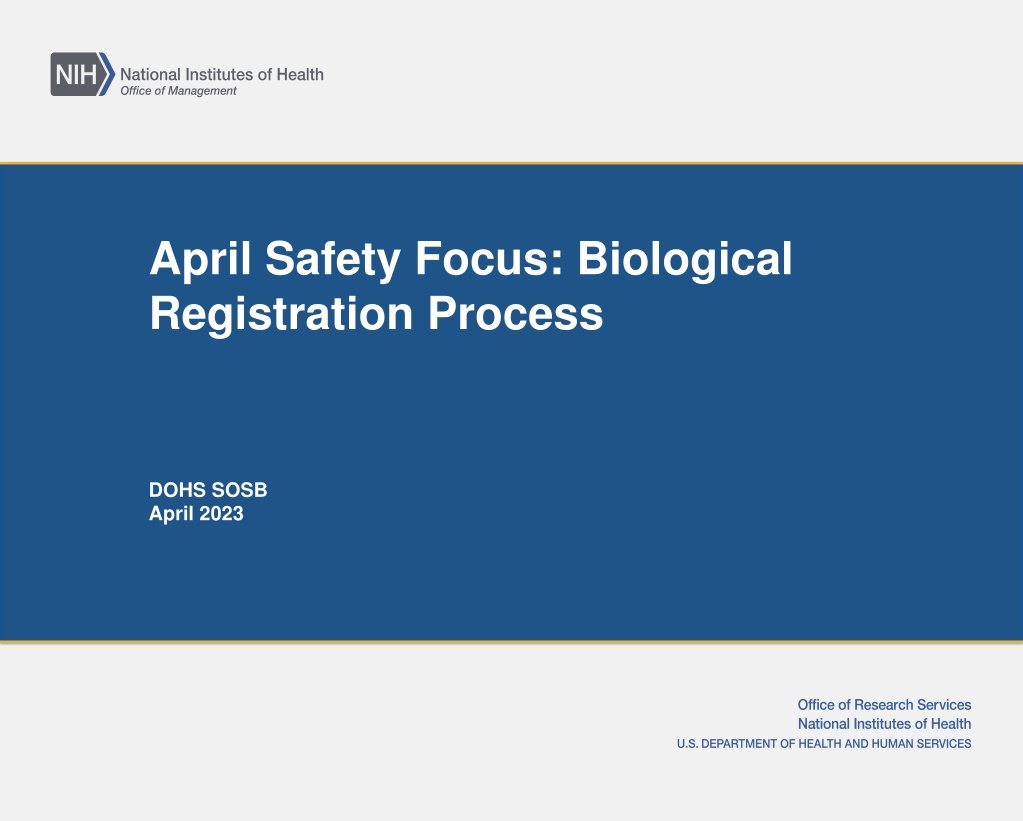
Task: Select the word Safety in the title
Action: click(333, 259)
